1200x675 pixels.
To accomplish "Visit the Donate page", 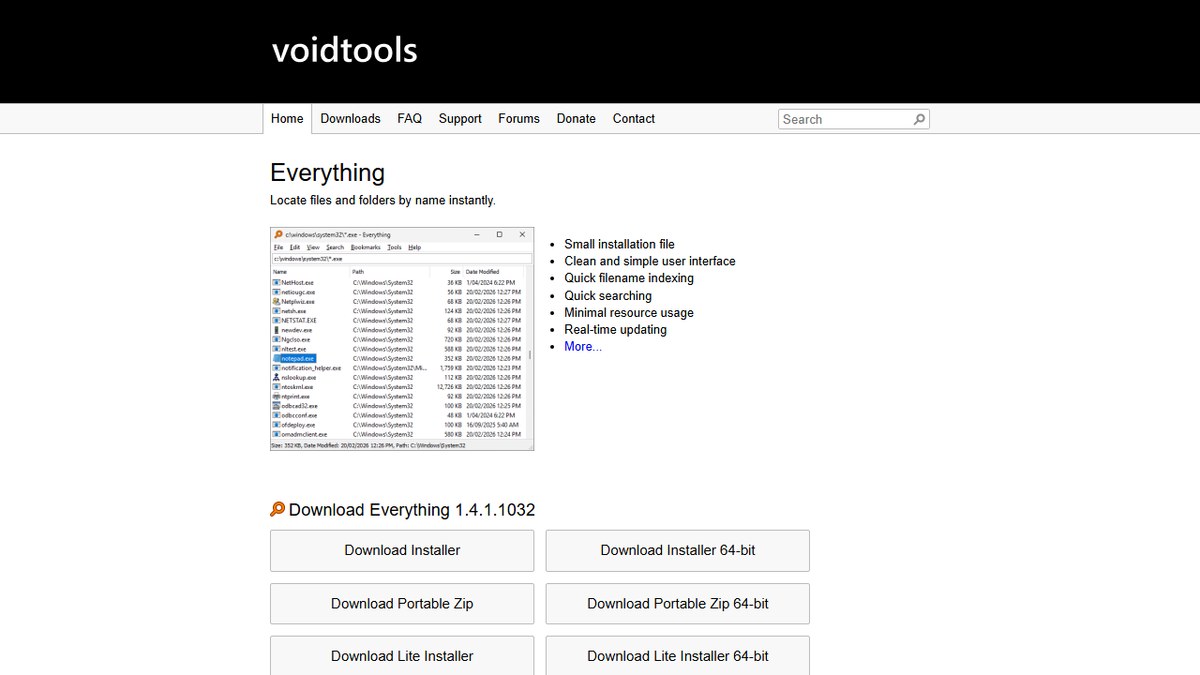I will pos(576,118).
